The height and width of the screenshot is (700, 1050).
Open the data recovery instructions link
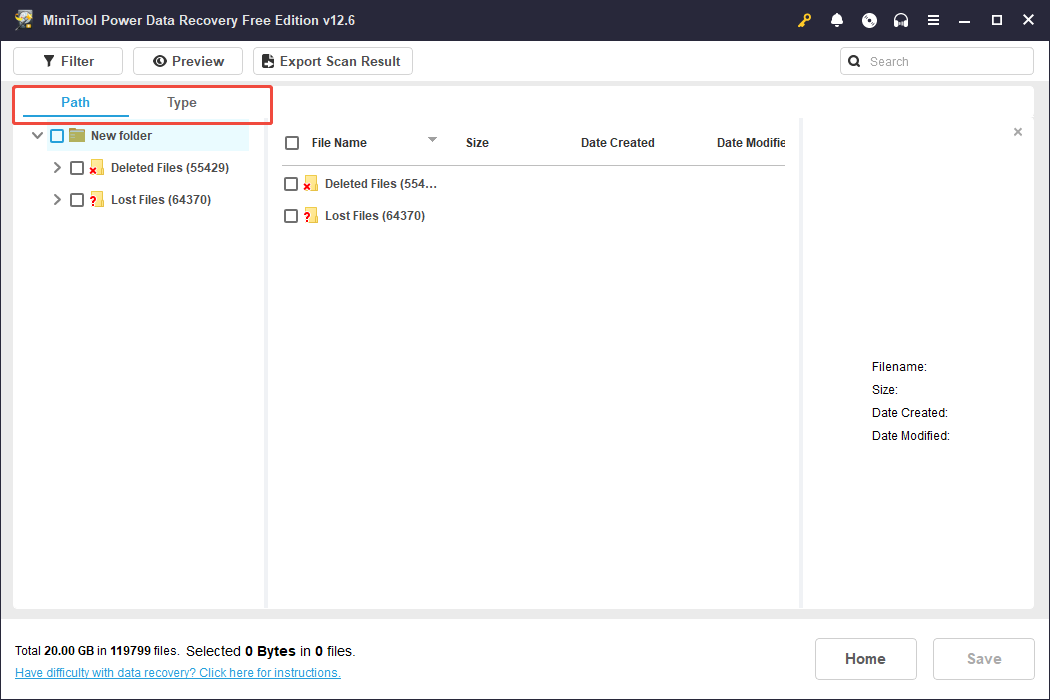(x=177, y=672)
